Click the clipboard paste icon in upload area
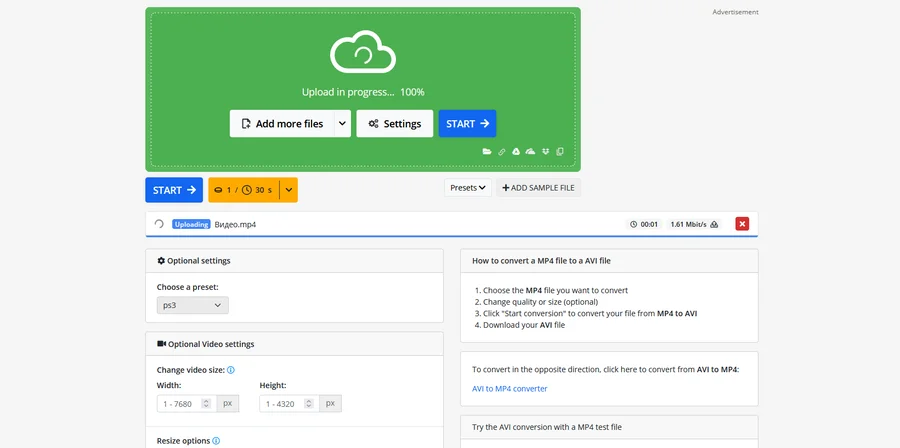This screenshot has width=900, height=448. point(560,152)
